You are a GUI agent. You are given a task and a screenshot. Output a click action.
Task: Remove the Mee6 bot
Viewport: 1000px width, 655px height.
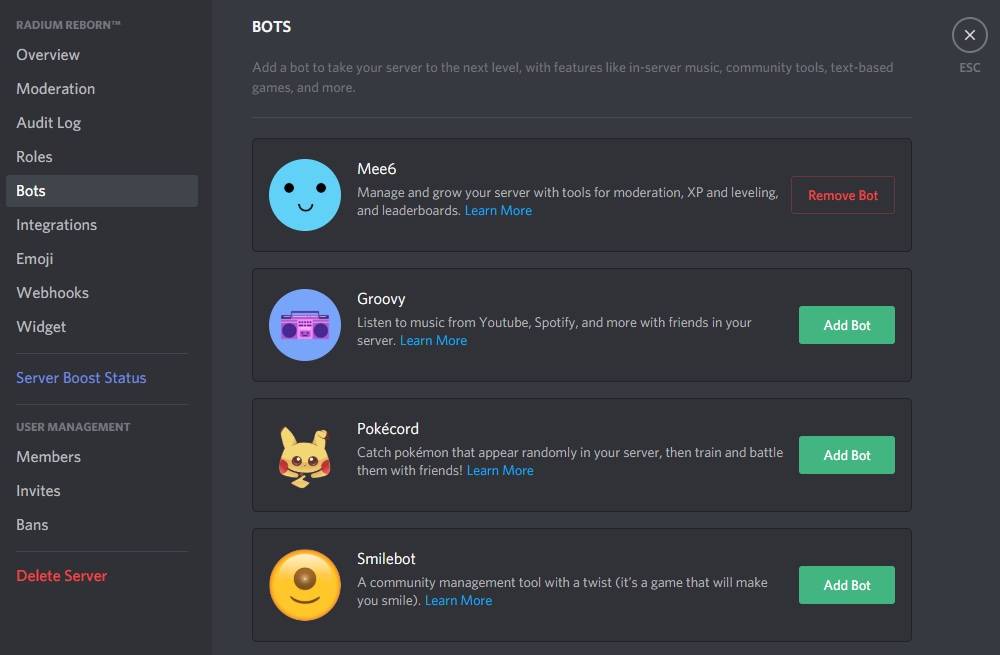pos(843,195)
